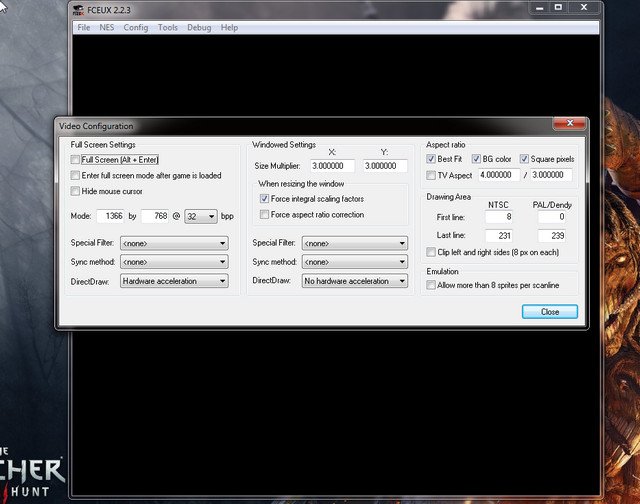The image size is (640, 504).
Task: Open the Config menu
Action: coord(135,27)
